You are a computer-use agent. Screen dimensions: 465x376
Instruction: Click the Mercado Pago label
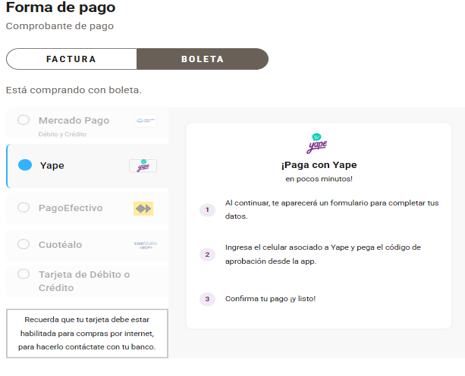coord(74,120)
